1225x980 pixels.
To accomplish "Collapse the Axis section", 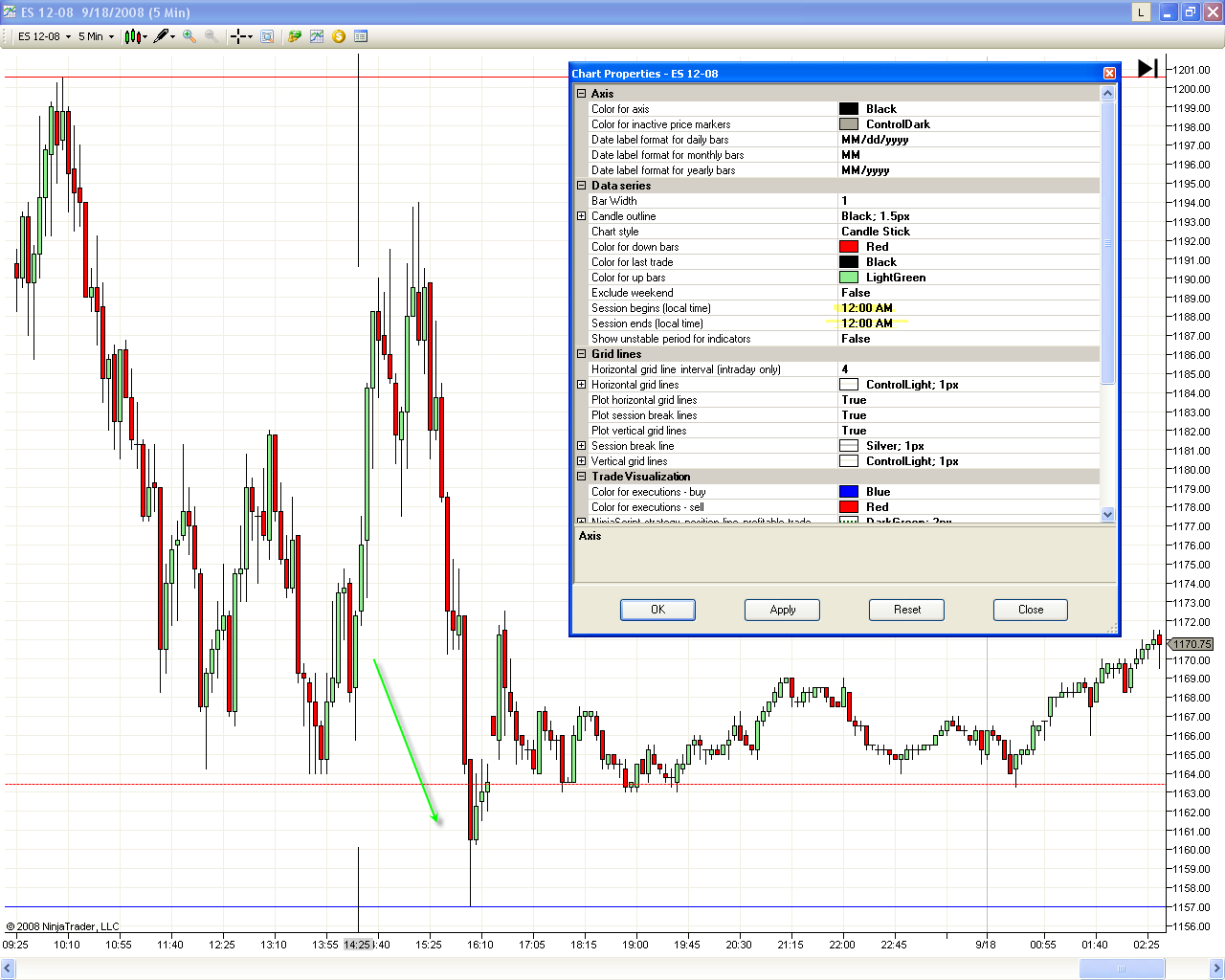I will (x=581, y=94).
